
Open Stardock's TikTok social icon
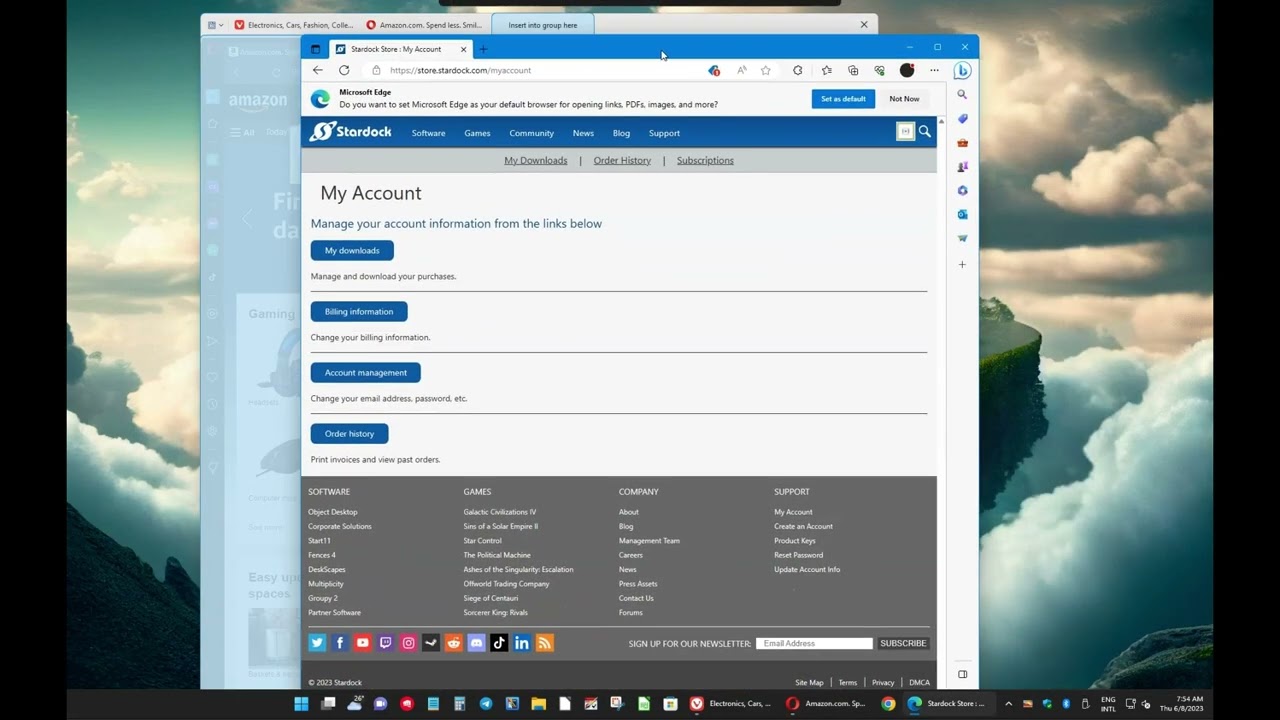499,643
